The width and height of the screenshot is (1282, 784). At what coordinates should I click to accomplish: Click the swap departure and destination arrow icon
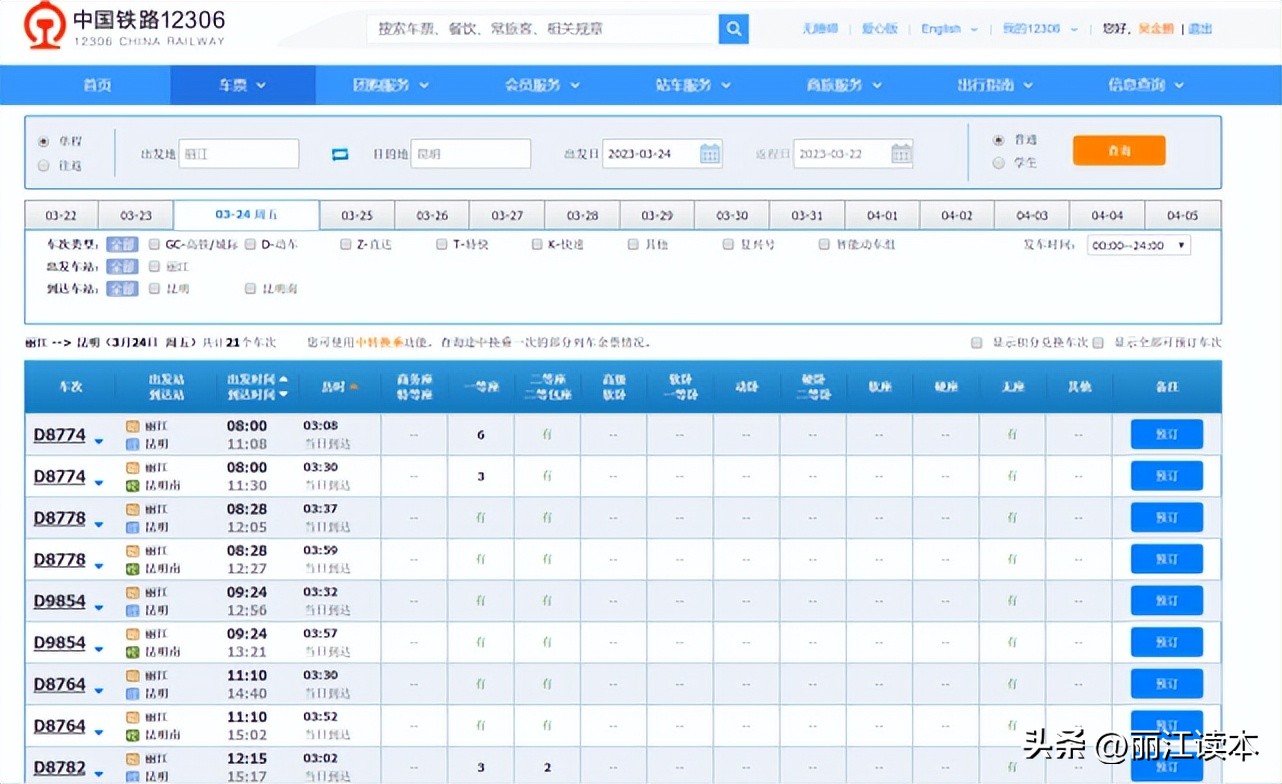coord(340,153)
